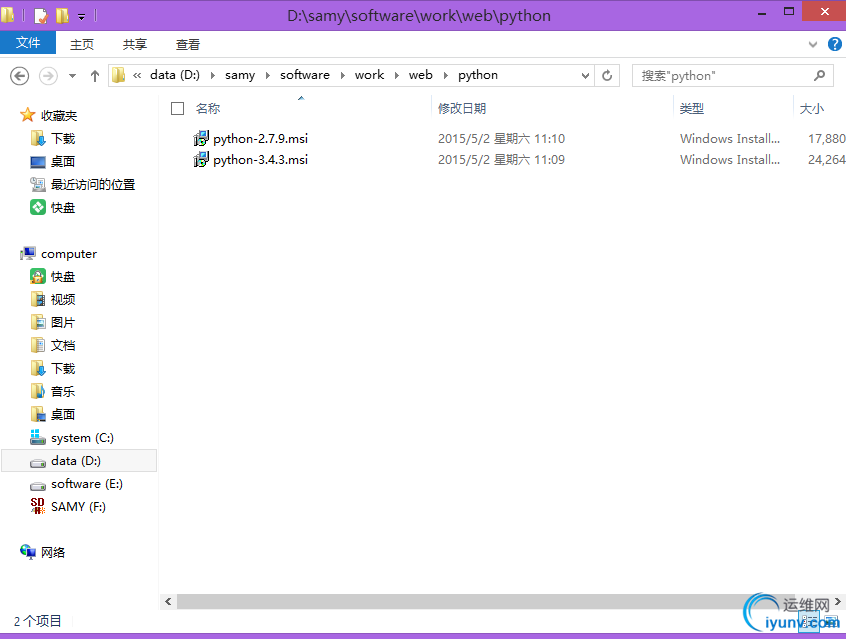Viewport: 846px width, 639px height.
Task: Expand subfolders arrow after web breadcrumb
Action: pos(446,76)
